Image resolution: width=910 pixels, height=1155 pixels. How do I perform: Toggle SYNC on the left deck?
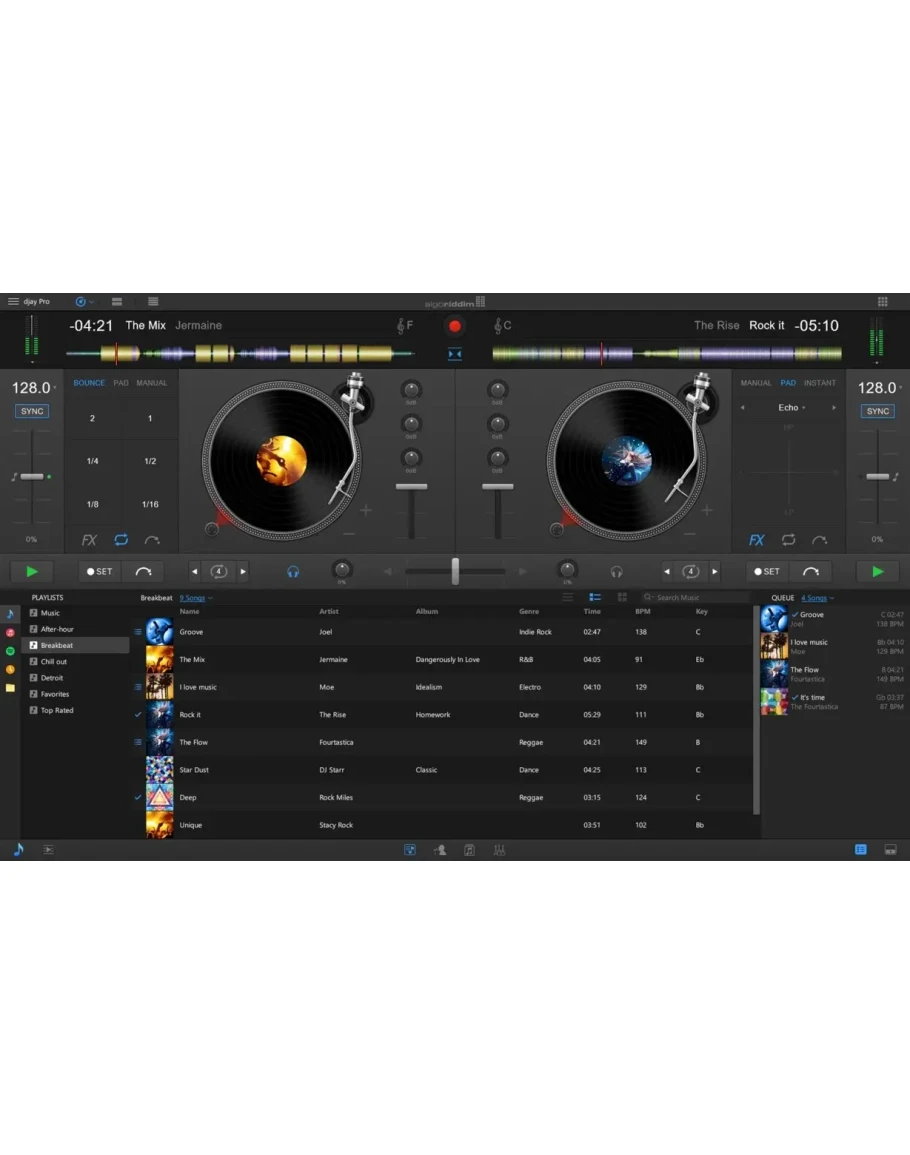tap(32, 411)
